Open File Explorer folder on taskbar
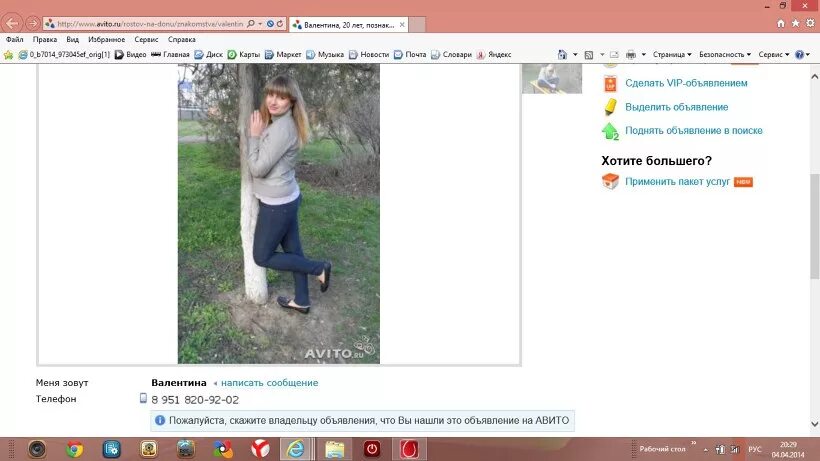 coord(335,449)
